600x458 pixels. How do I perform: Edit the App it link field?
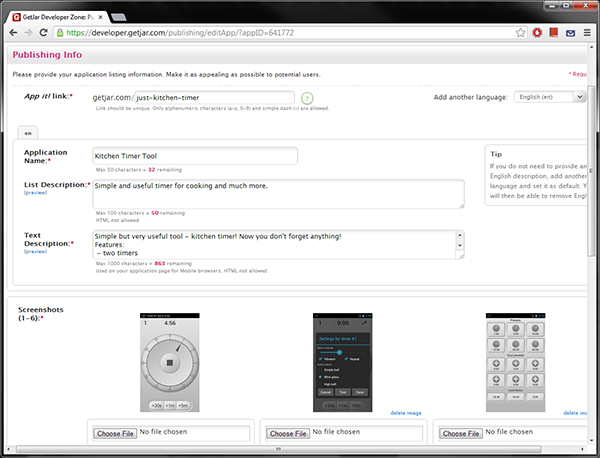tap(214, 98)
